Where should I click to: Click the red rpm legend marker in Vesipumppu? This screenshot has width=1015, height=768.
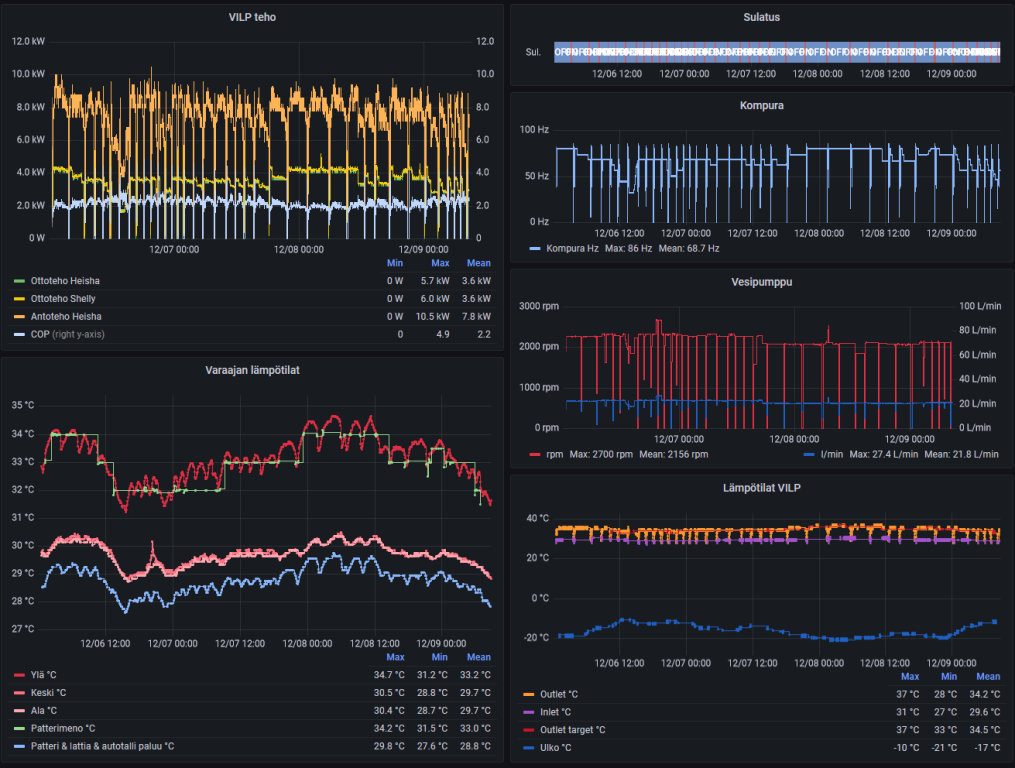pyautogui.click(x=535, y=454)
